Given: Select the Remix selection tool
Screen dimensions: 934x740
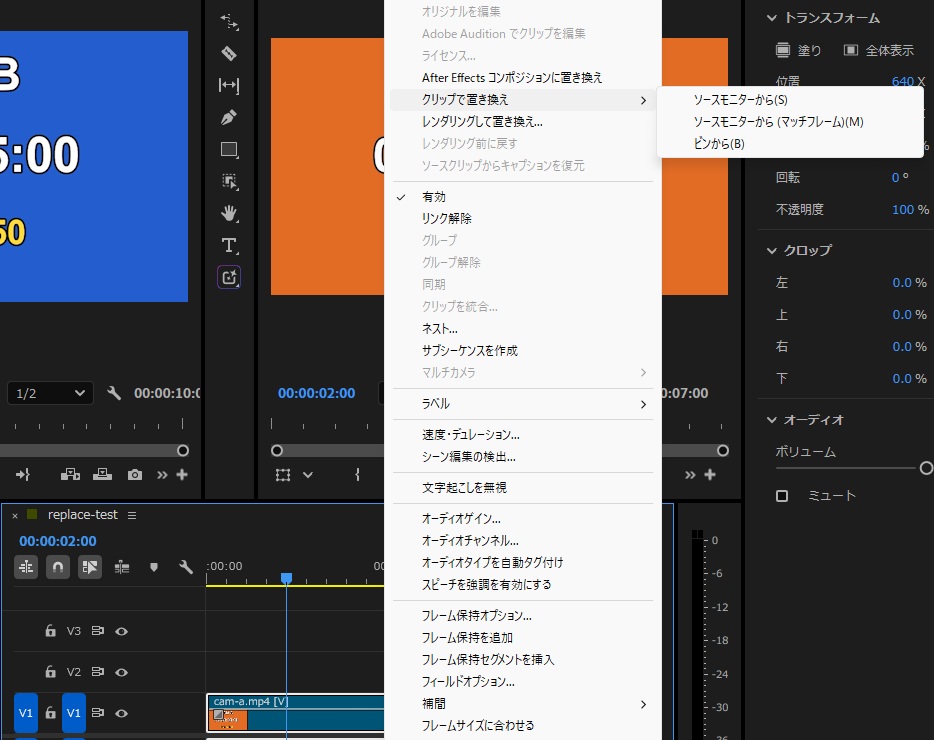Looking at the screenshot, I should pos(229,181).
